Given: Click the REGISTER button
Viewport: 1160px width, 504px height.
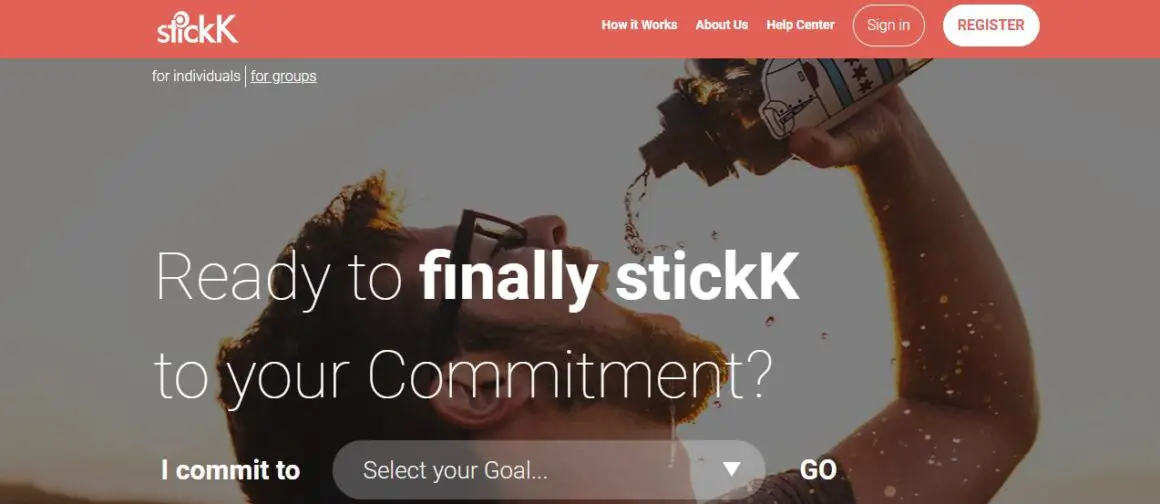Looking at the screenshot, I should pos(991,25).
